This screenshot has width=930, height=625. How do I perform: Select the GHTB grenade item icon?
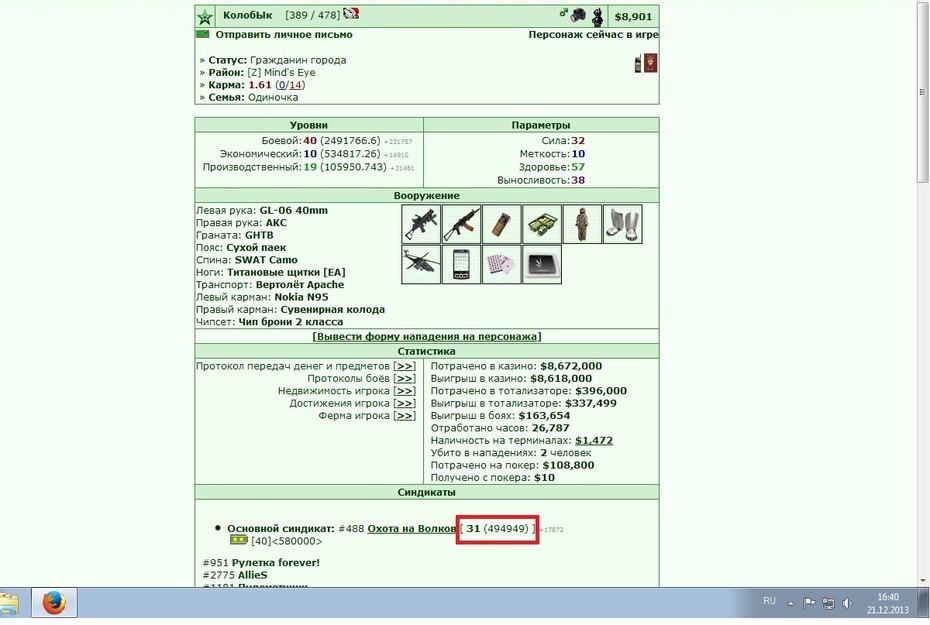502,224
